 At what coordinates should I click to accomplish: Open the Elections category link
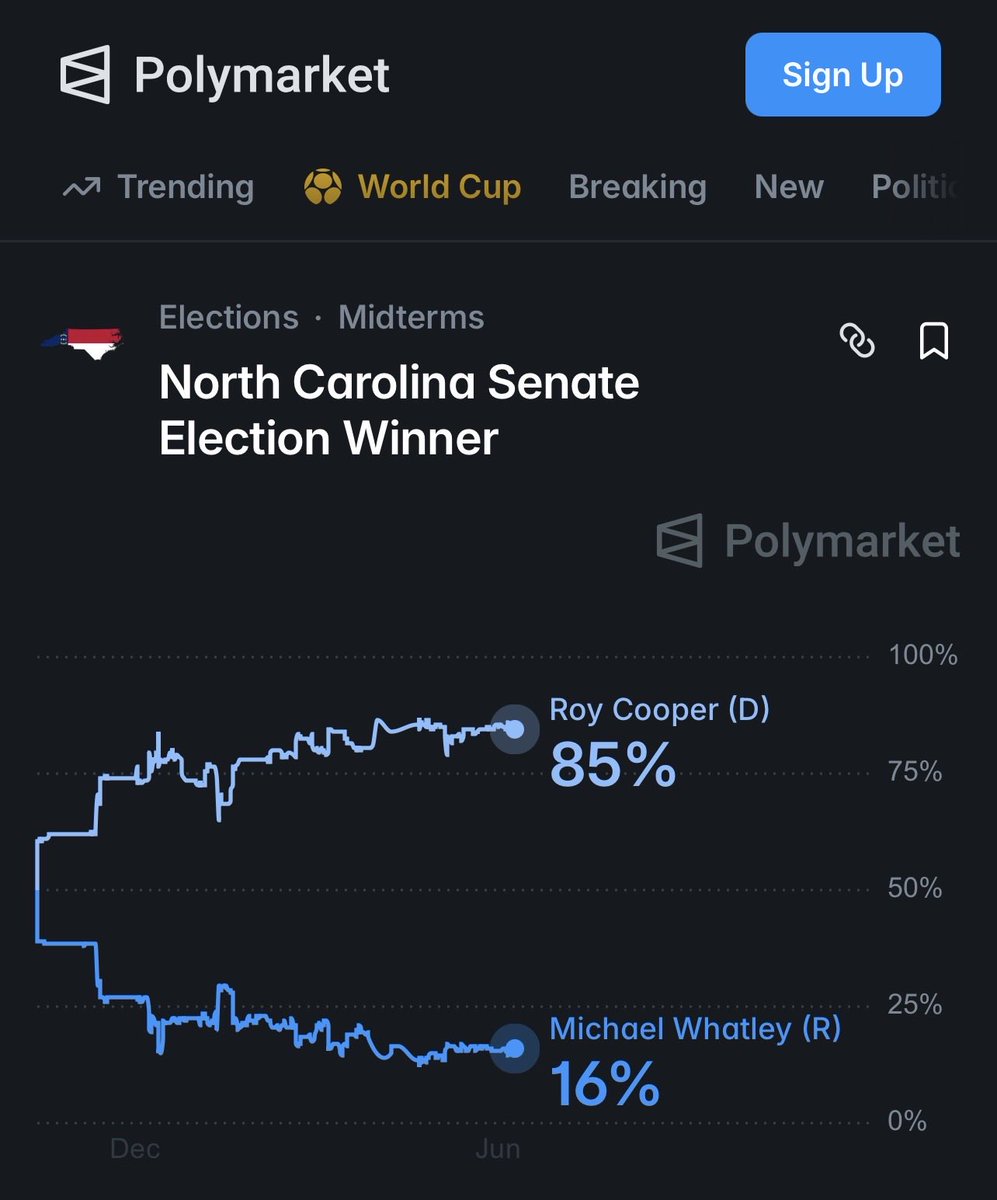click(x=229, y=318)
